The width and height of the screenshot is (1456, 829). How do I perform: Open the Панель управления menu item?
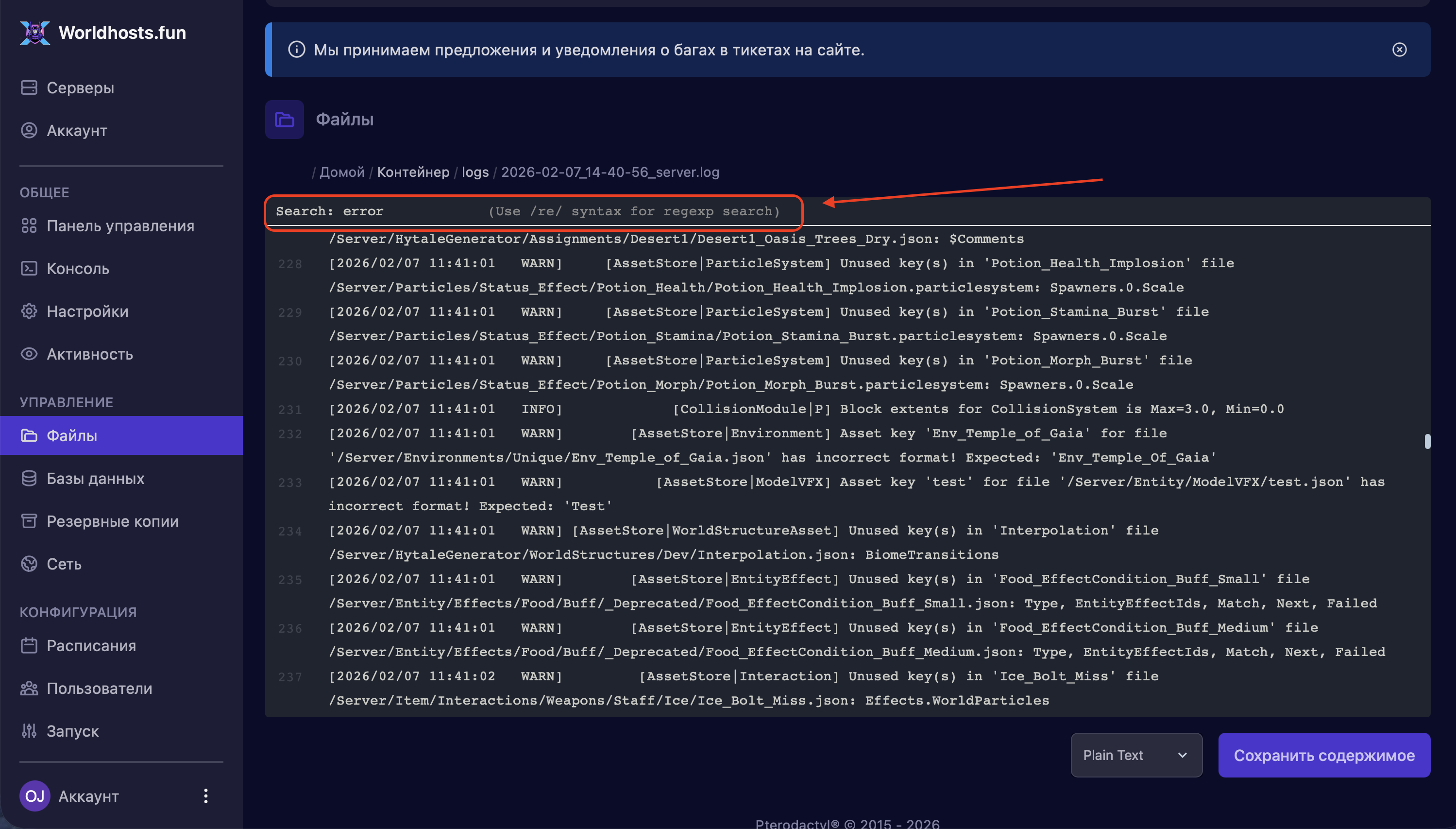[120, 226]
